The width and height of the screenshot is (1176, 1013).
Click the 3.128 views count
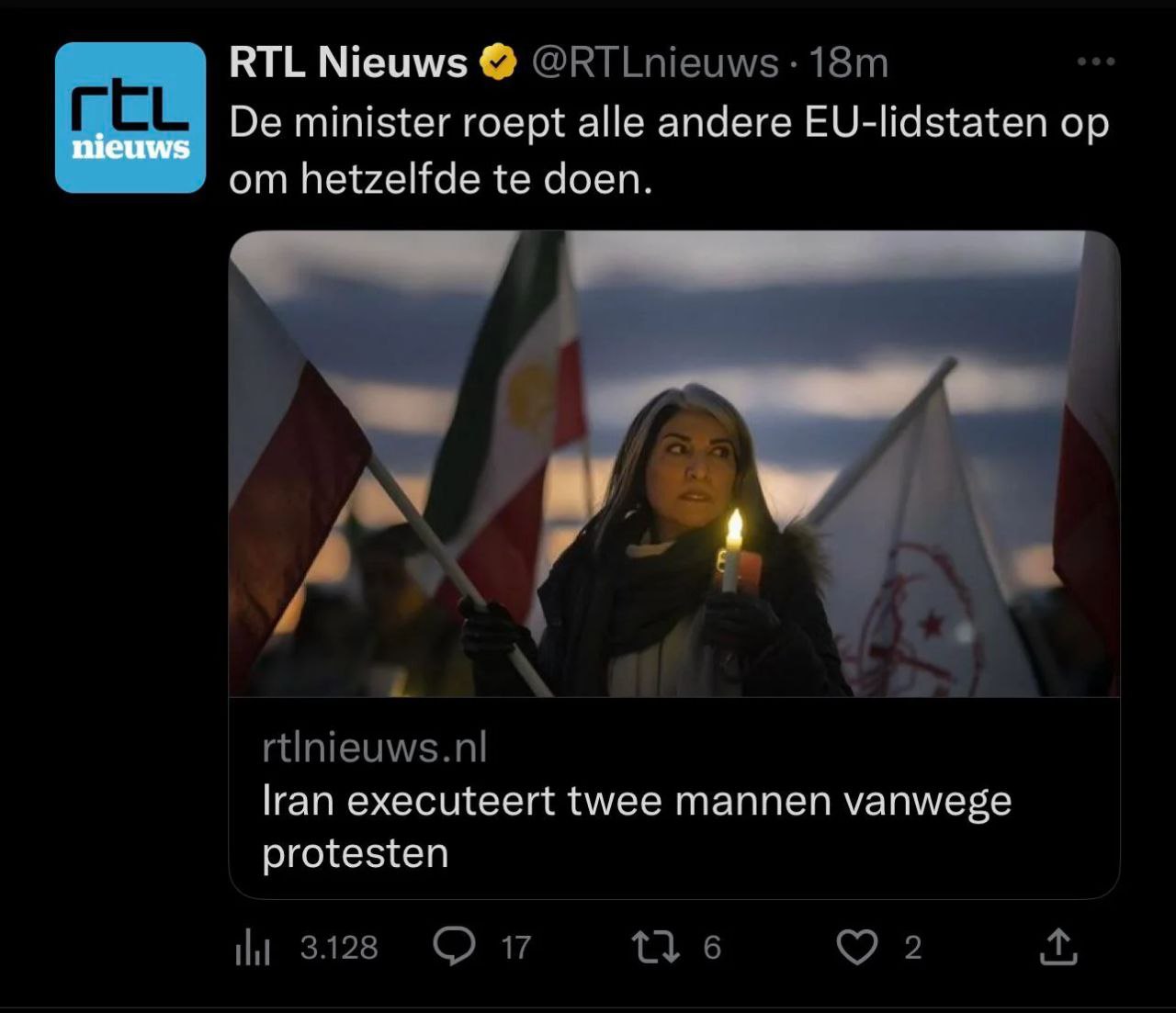click(339, 947)
